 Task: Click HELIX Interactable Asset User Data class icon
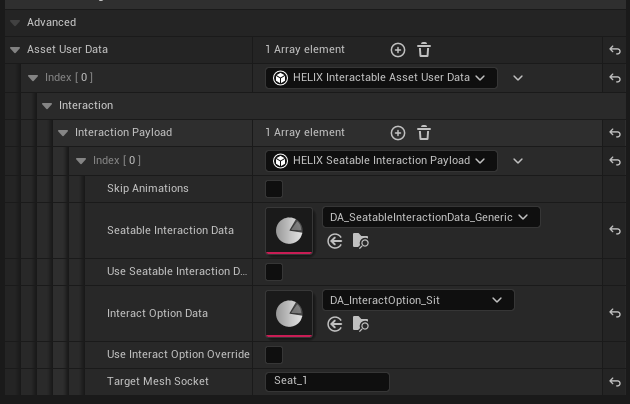click(x=280, y=78)
